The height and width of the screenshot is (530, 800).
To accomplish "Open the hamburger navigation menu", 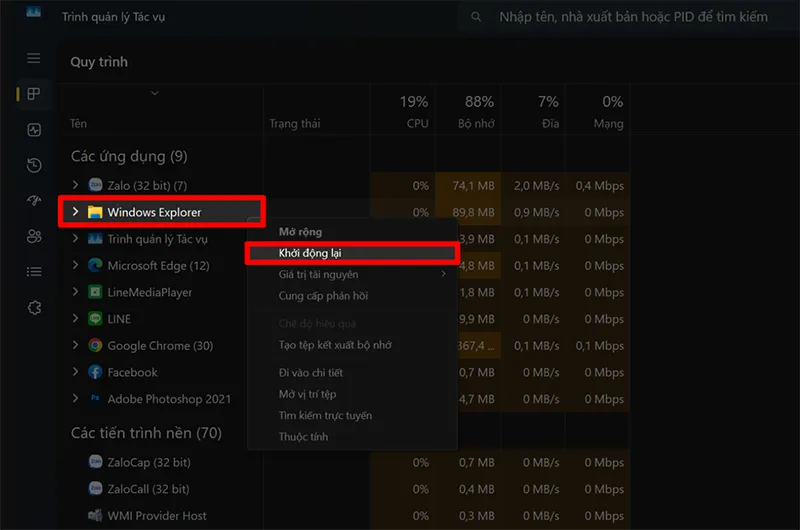I will [34, 58].
